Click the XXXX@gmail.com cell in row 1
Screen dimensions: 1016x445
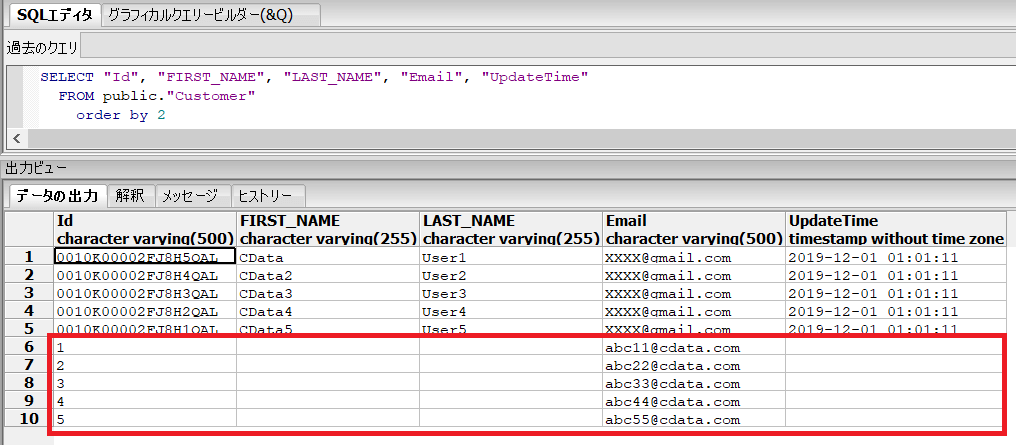(694, 257)
